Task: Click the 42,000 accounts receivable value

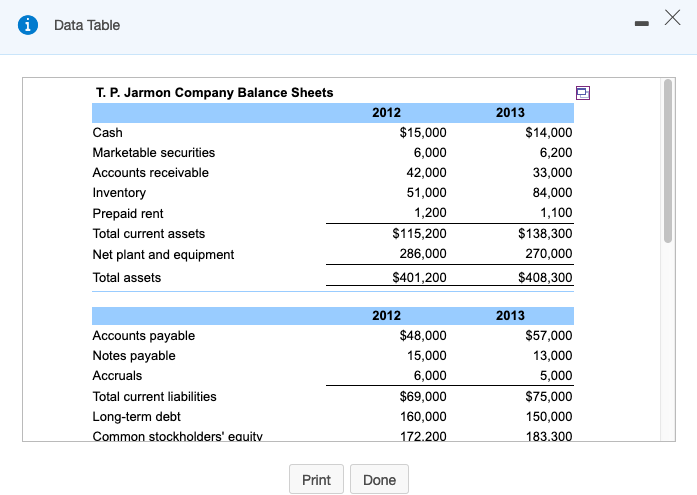Action: (426, 172)
